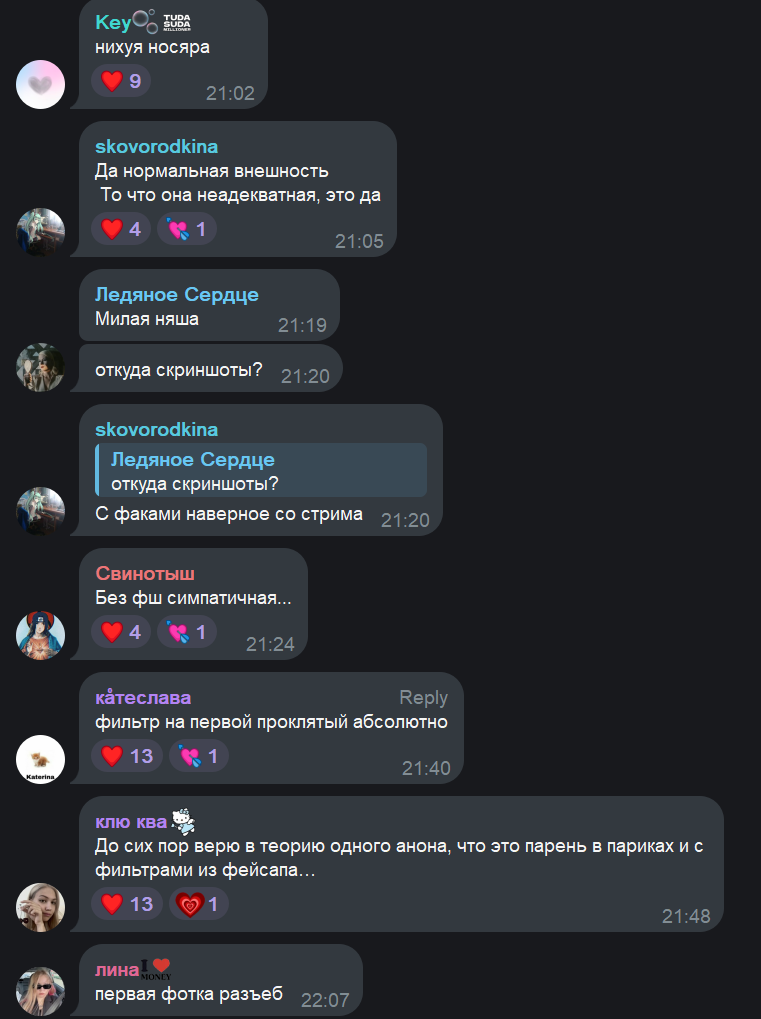Image resolution: width=761 pixels, height=1019 pixels.
Task: Click the heart reaction with 13 on кåтеслава's message
Action: 127,756
